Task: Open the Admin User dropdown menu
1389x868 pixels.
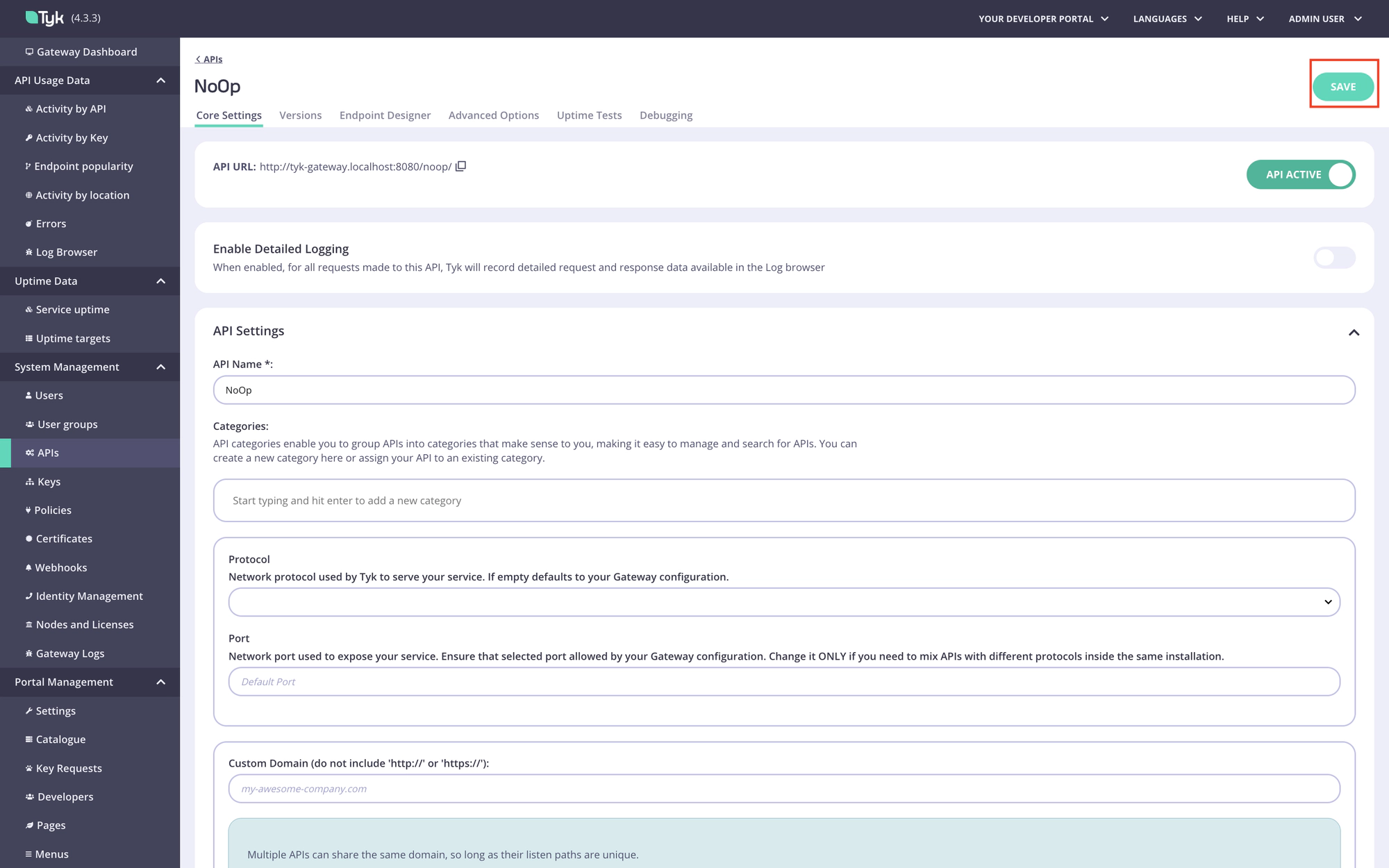Action: point(1324,19)
